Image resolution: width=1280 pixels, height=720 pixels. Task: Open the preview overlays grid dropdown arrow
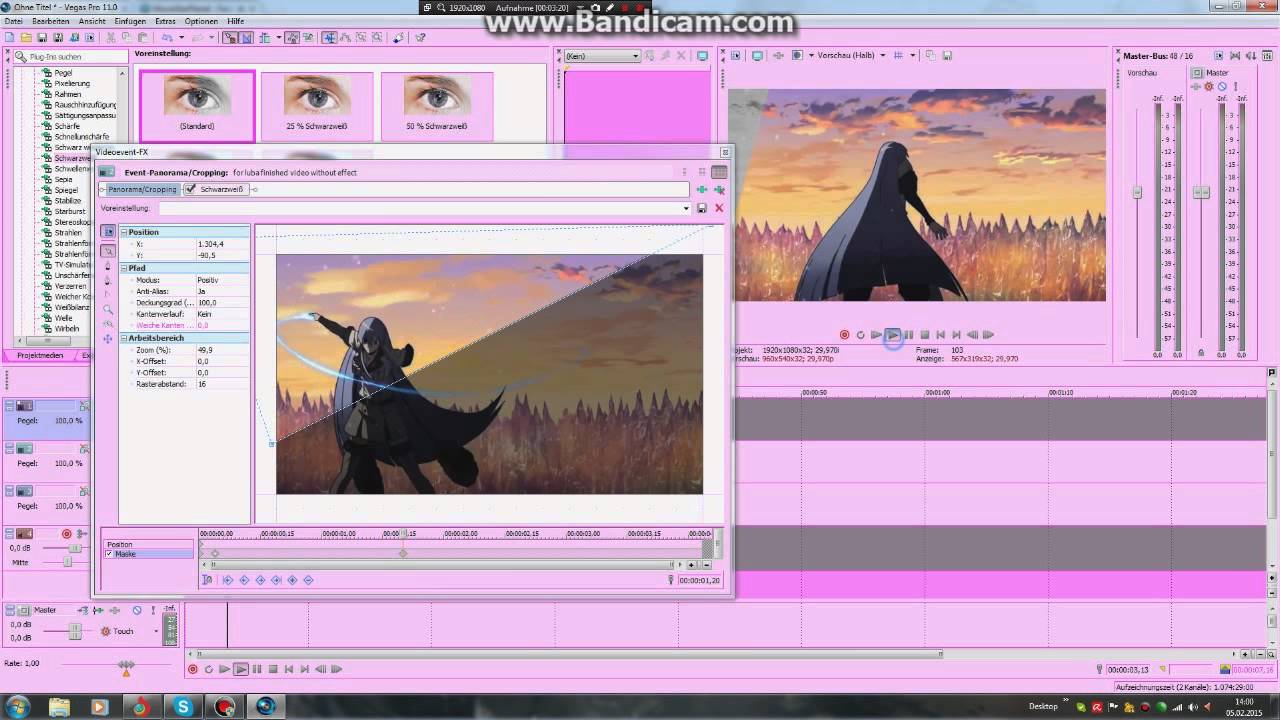[913, 56]
